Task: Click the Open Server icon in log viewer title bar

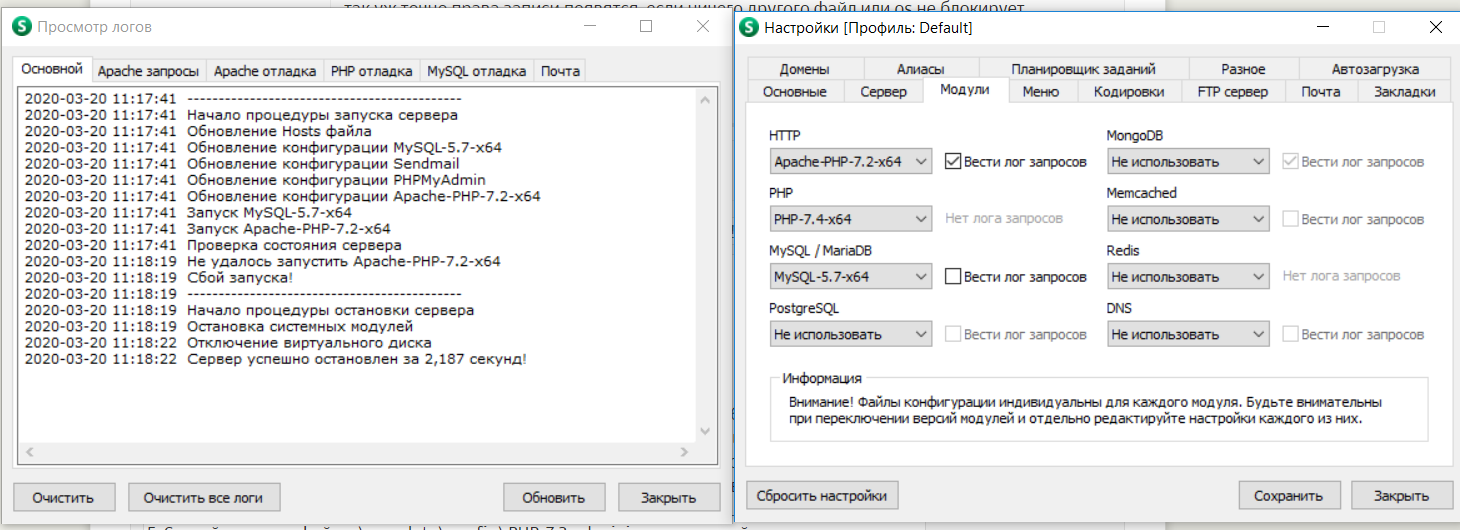Action: click(22, 27)
